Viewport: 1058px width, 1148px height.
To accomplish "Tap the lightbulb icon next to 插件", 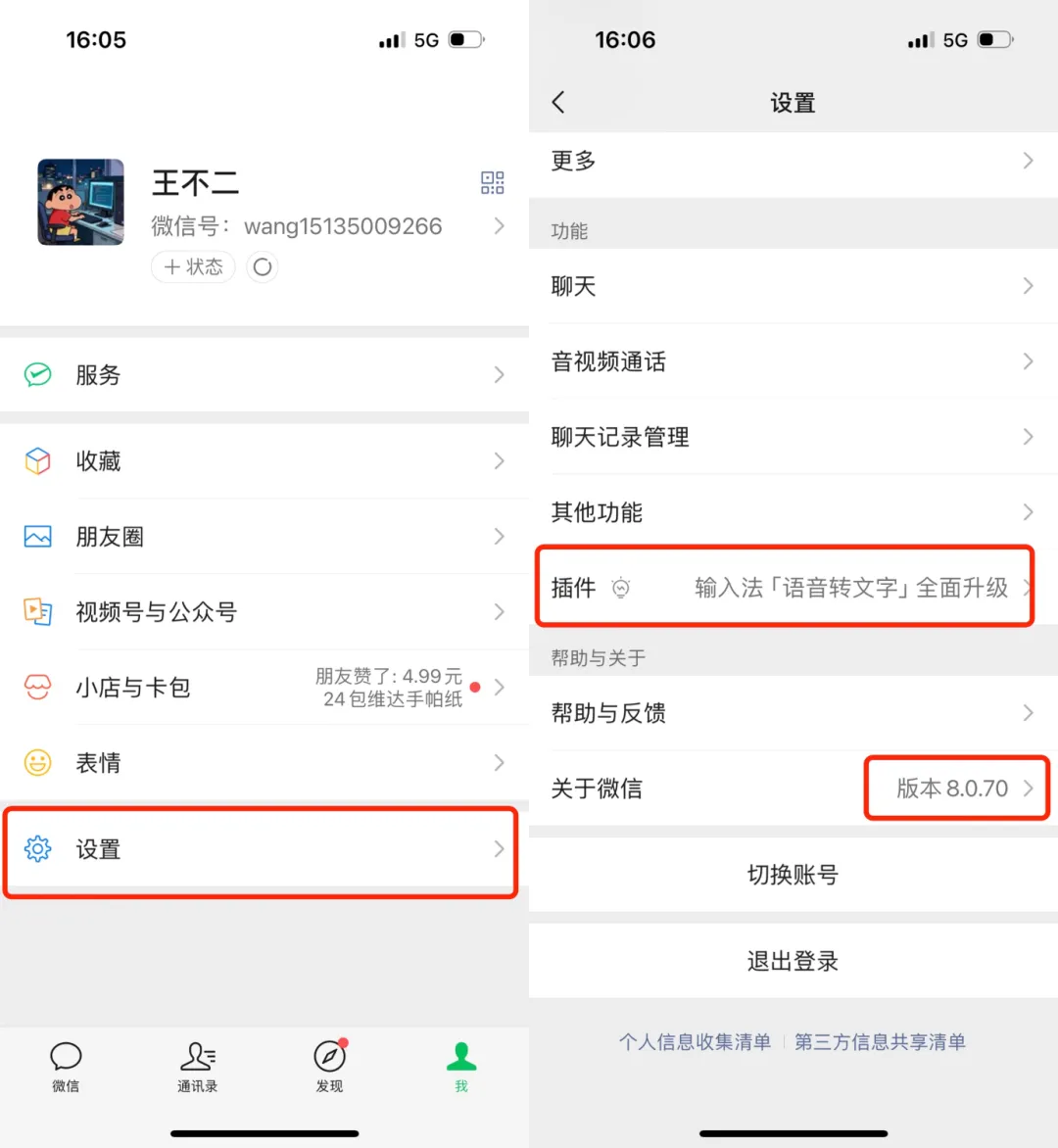I will coord(621,588).
